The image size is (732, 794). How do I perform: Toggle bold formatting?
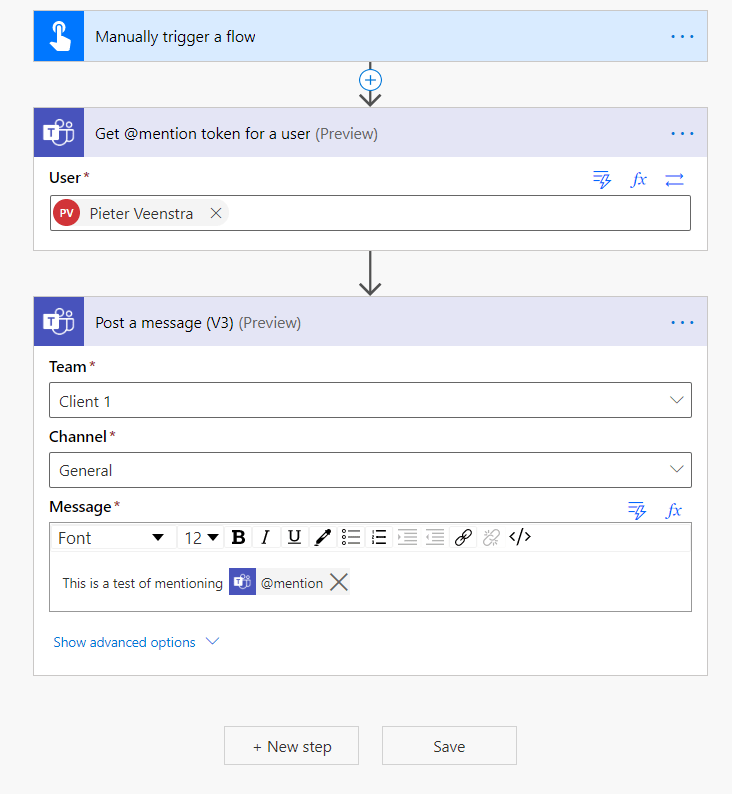[x=238, y=537]
